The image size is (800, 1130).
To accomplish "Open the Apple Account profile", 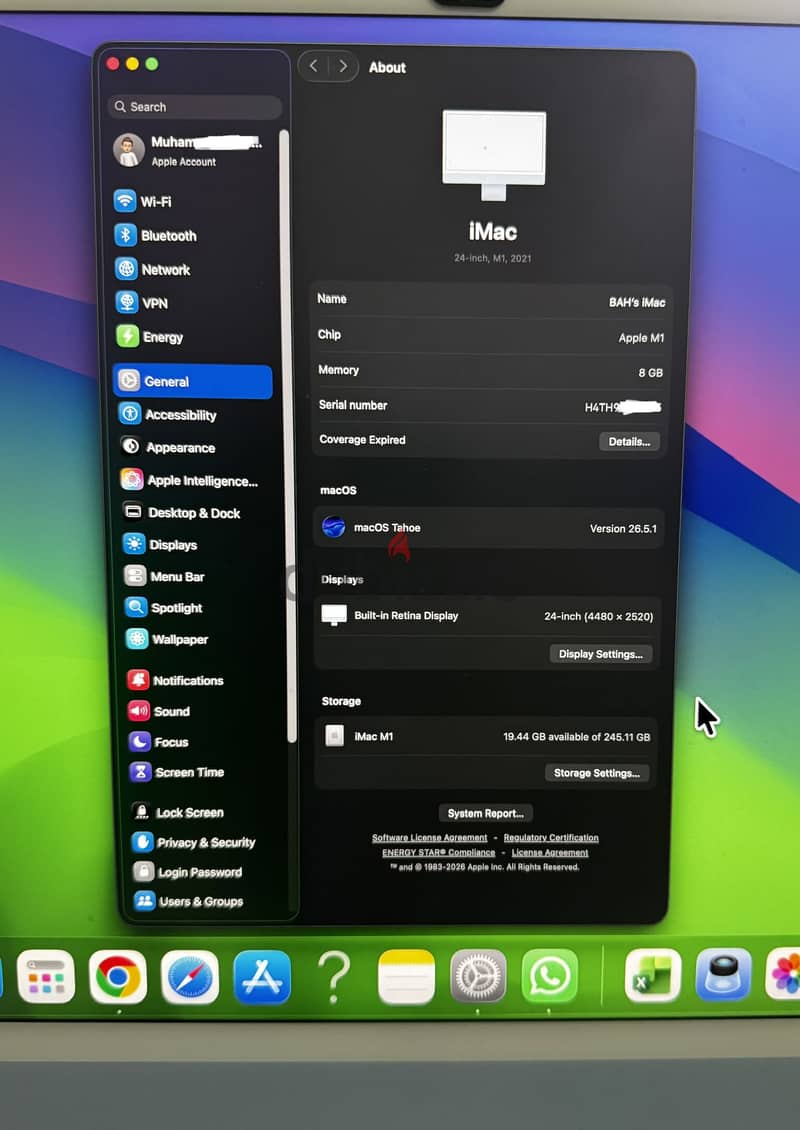I will click(x=189, y=150).
